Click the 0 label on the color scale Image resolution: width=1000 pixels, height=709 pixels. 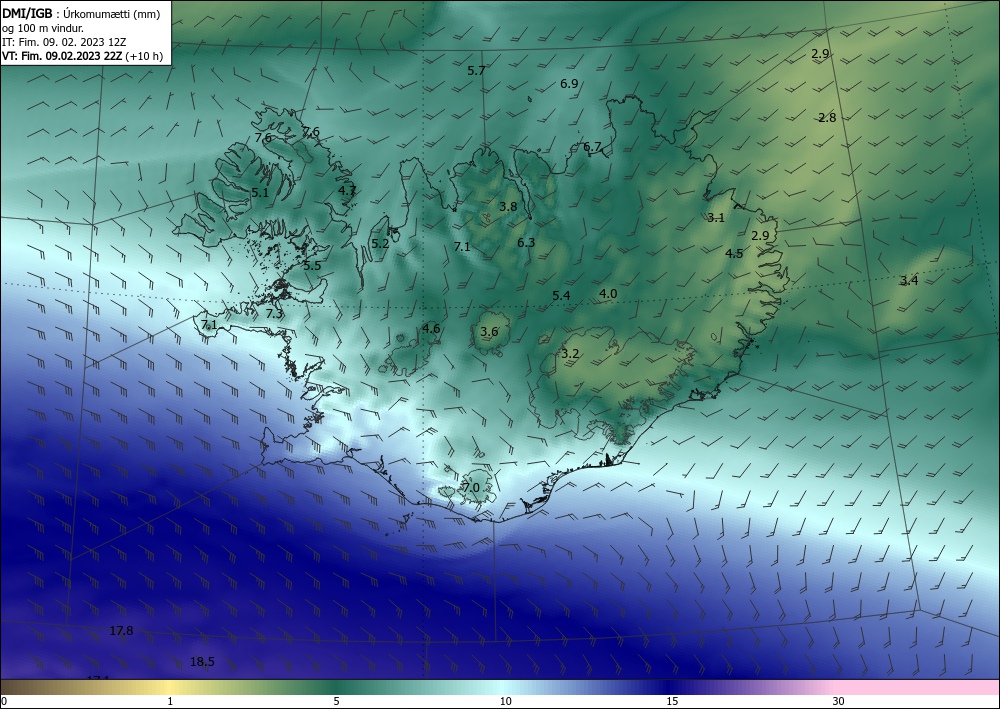click(4, 701)
